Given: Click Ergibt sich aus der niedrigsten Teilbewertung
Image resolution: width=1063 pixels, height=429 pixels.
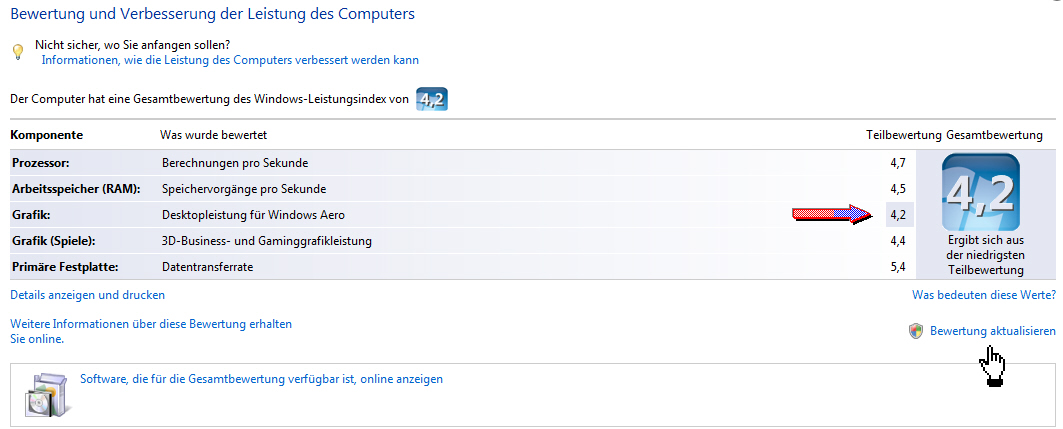Looking at the screenshot, I should coord(985,256).
